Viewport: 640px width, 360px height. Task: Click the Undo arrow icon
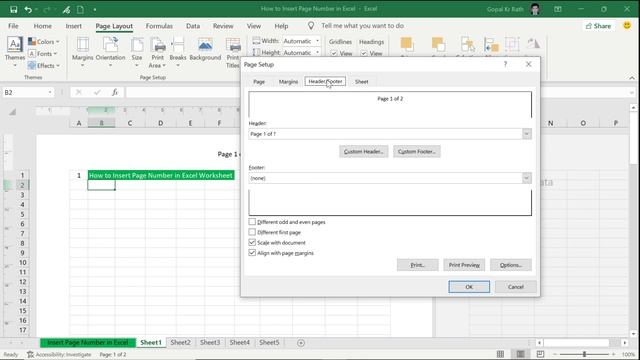[28, 9]
